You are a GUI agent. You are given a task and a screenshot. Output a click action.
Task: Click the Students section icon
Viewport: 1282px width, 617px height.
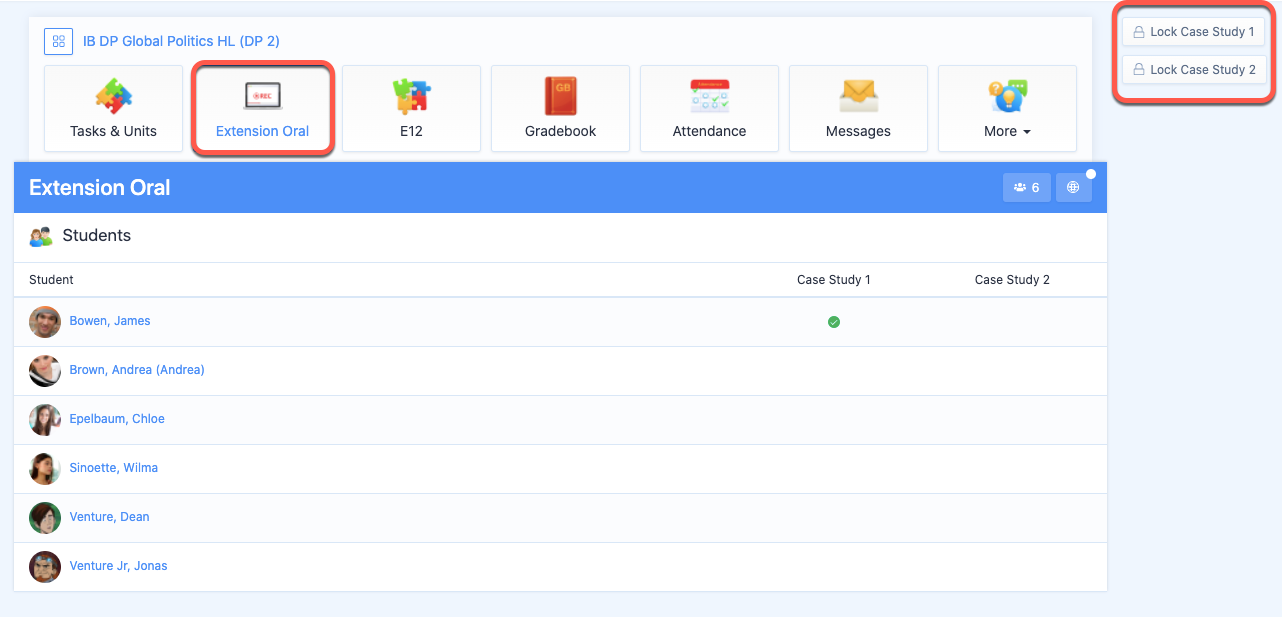(41, 237)
